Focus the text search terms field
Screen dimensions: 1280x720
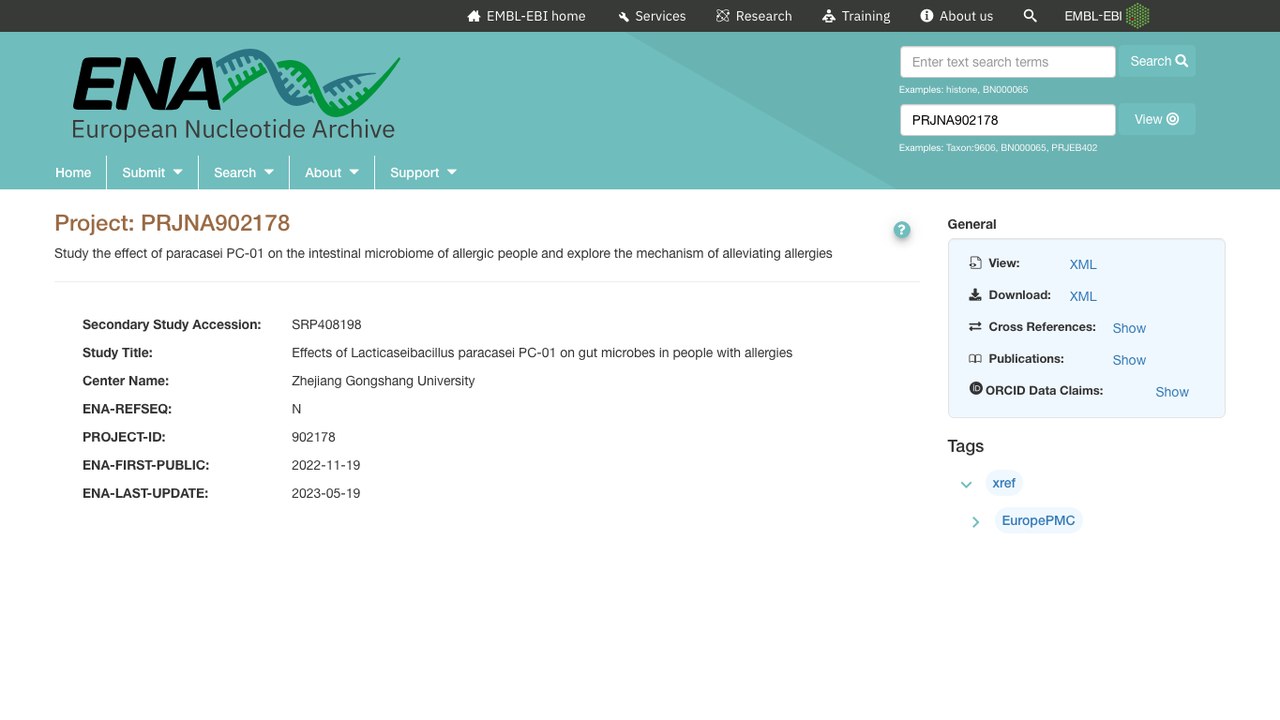point(1008,62)
